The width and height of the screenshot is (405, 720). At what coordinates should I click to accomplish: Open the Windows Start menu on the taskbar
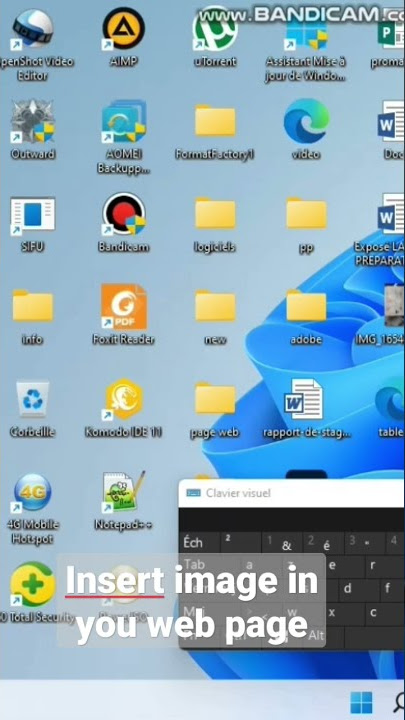pyautogui.click(x=361, y=703)
